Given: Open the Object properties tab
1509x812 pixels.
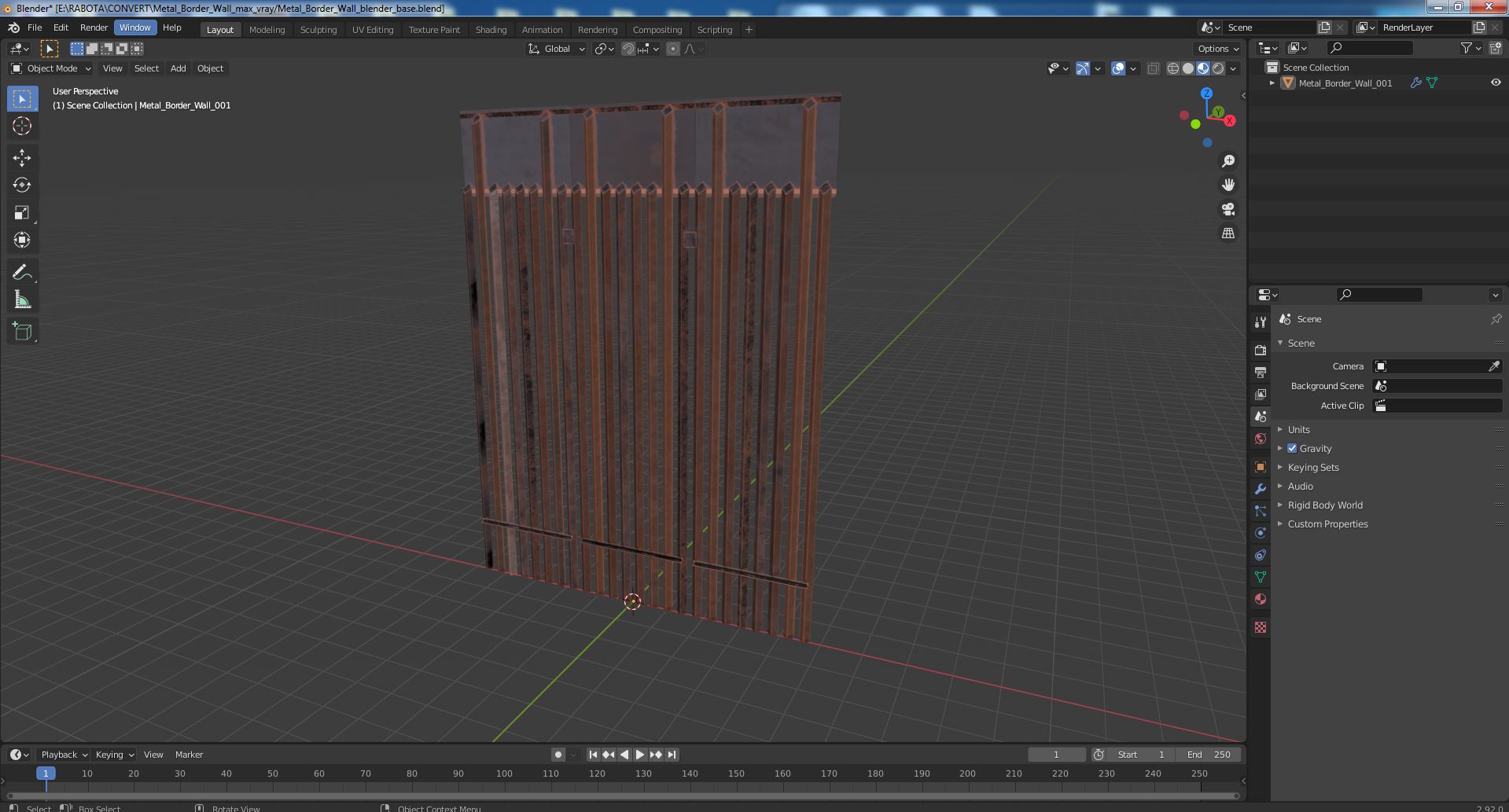Looking at the screenshot, I should 1261,467.
